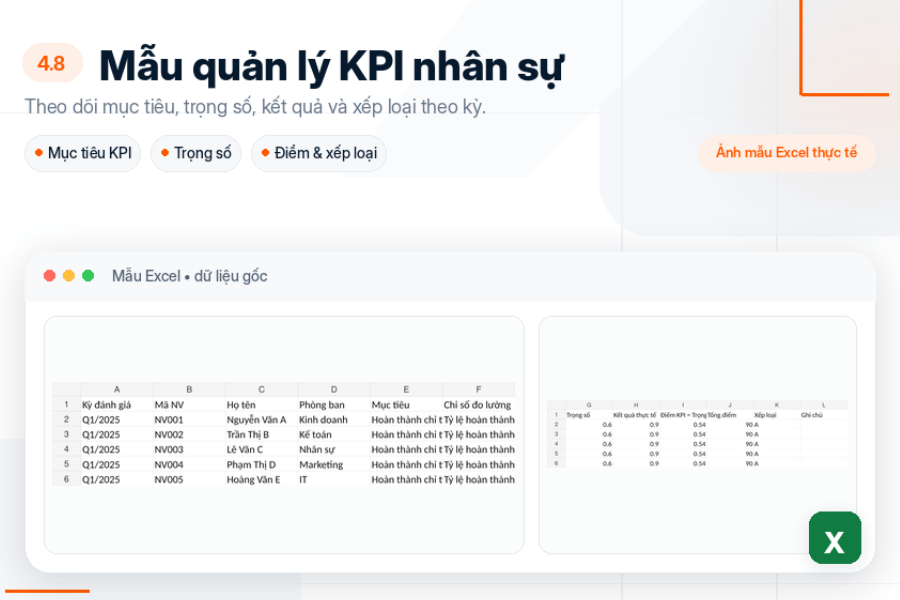Screen dimensions: 900x600
Task: Select column header G in right sheet
Action: (x=589, y=405)
